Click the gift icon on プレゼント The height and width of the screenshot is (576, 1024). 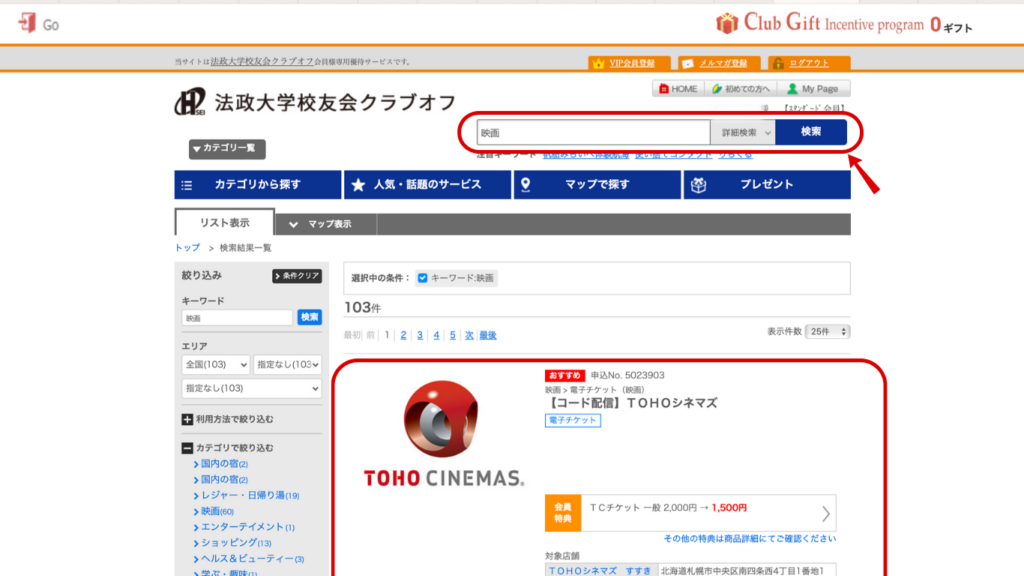tap(699, 185)
